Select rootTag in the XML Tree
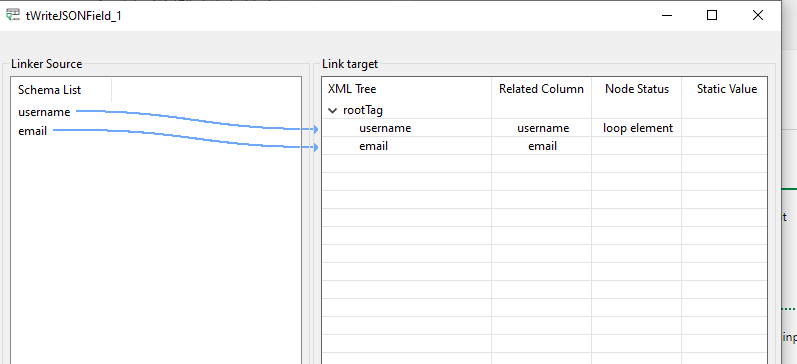 (362, 110)
